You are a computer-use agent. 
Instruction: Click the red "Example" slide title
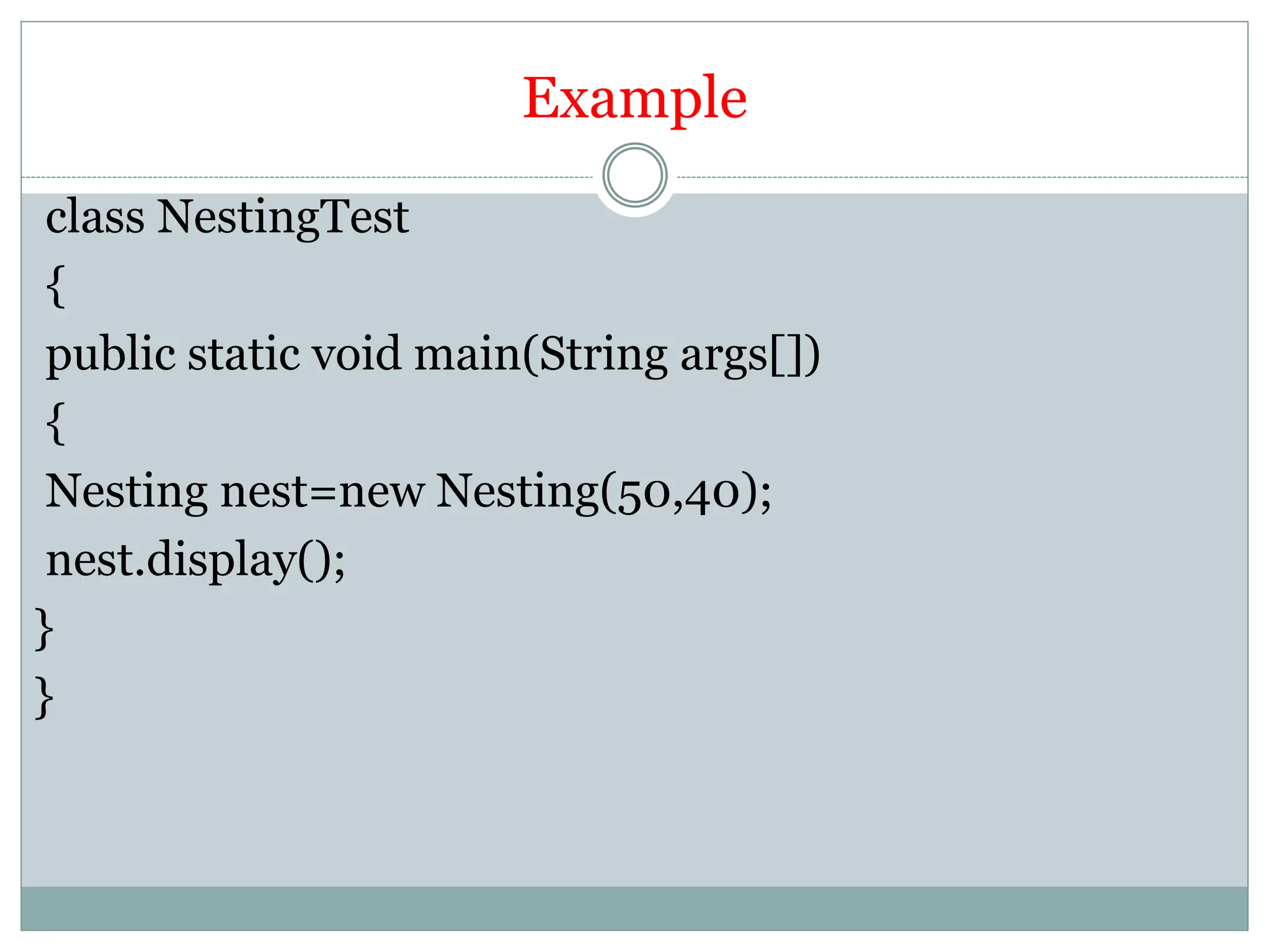pyautogui.click(x=634, y=98)
